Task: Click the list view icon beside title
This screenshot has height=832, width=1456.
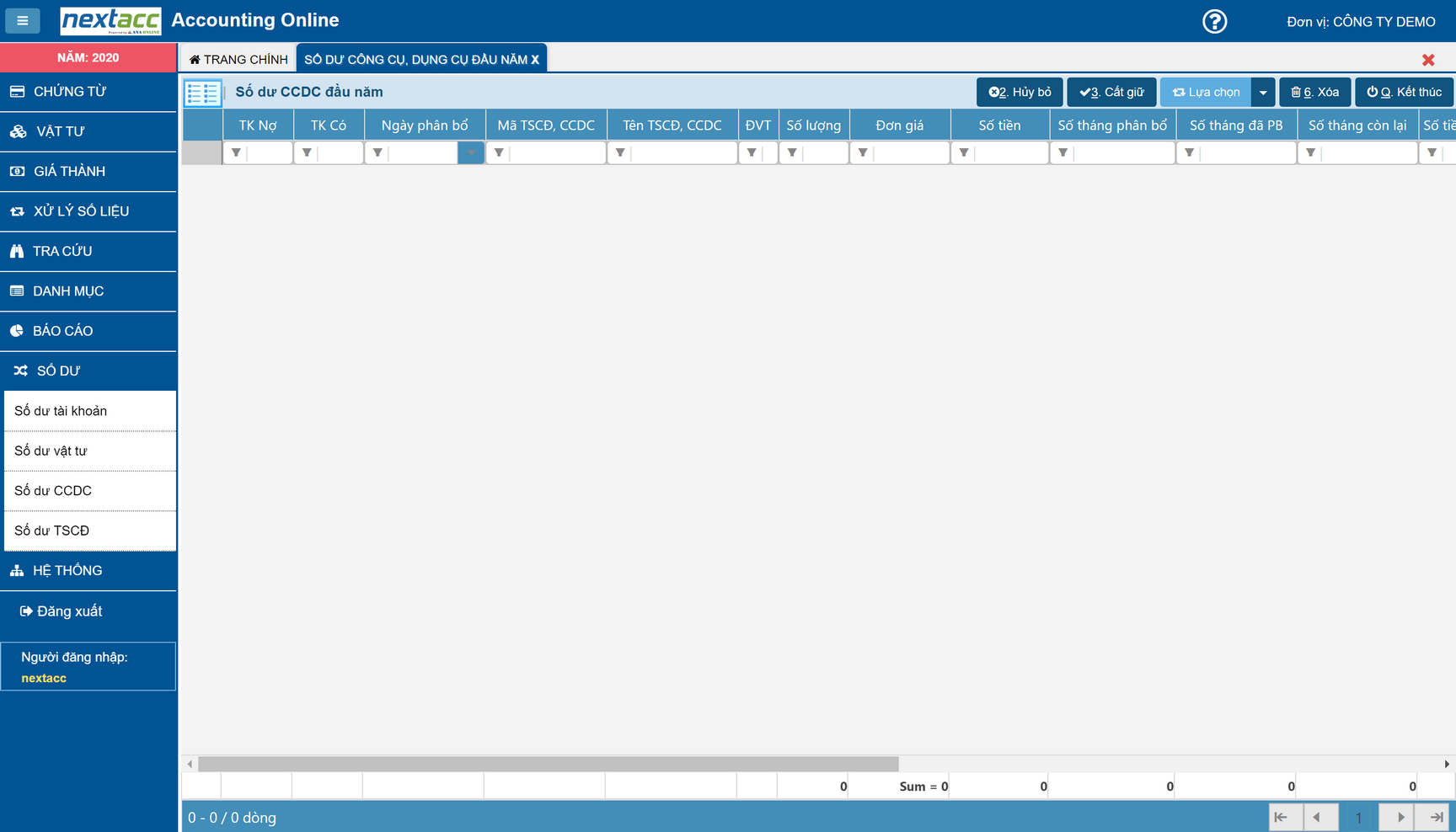Action: [202, 93]
